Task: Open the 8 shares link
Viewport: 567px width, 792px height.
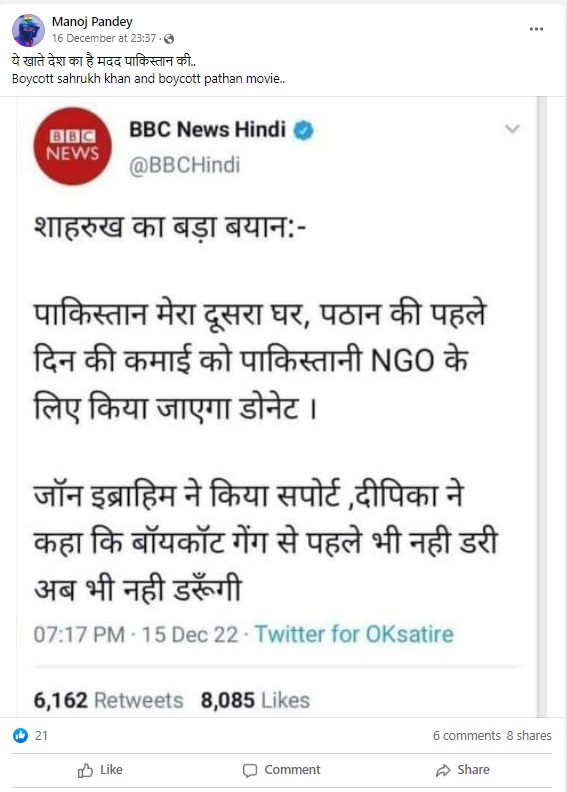Action: pos(529,735)
